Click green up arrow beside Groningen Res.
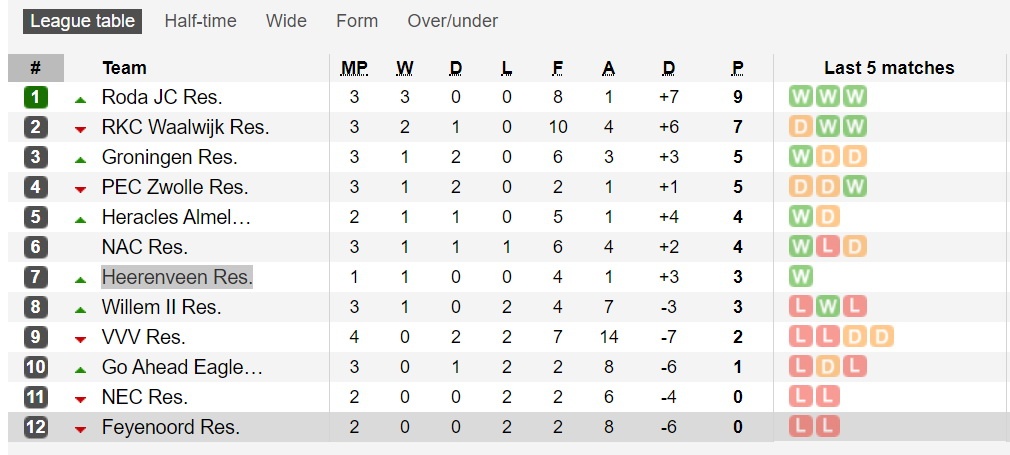This screenshot has height=455, width=1010. click(80, 159)
